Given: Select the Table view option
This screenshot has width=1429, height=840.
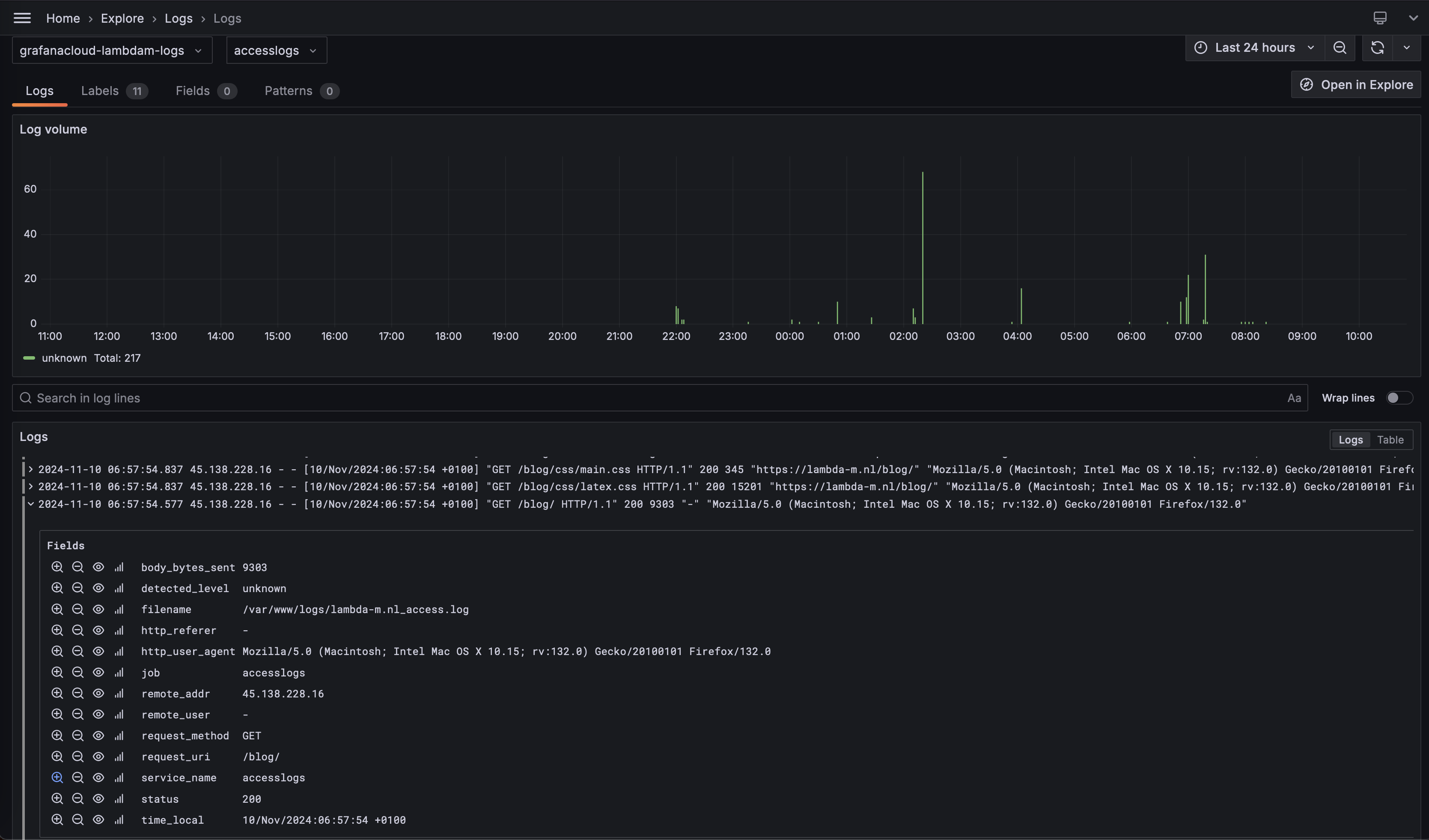Looking at the screenshot, I should (x=1390, y=440).
